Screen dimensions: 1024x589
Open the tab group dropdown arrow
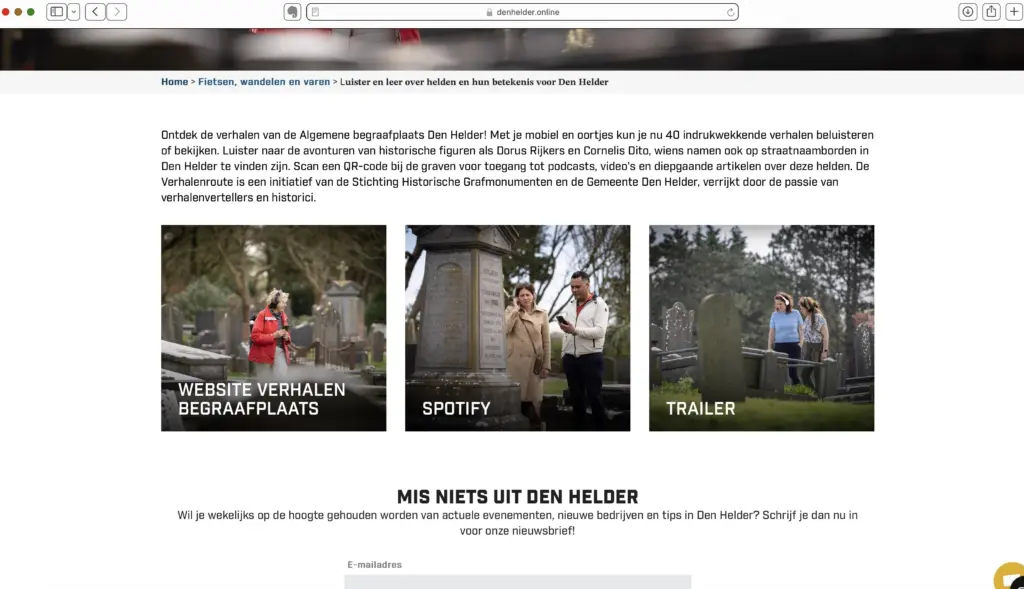[x=74, y=12]
